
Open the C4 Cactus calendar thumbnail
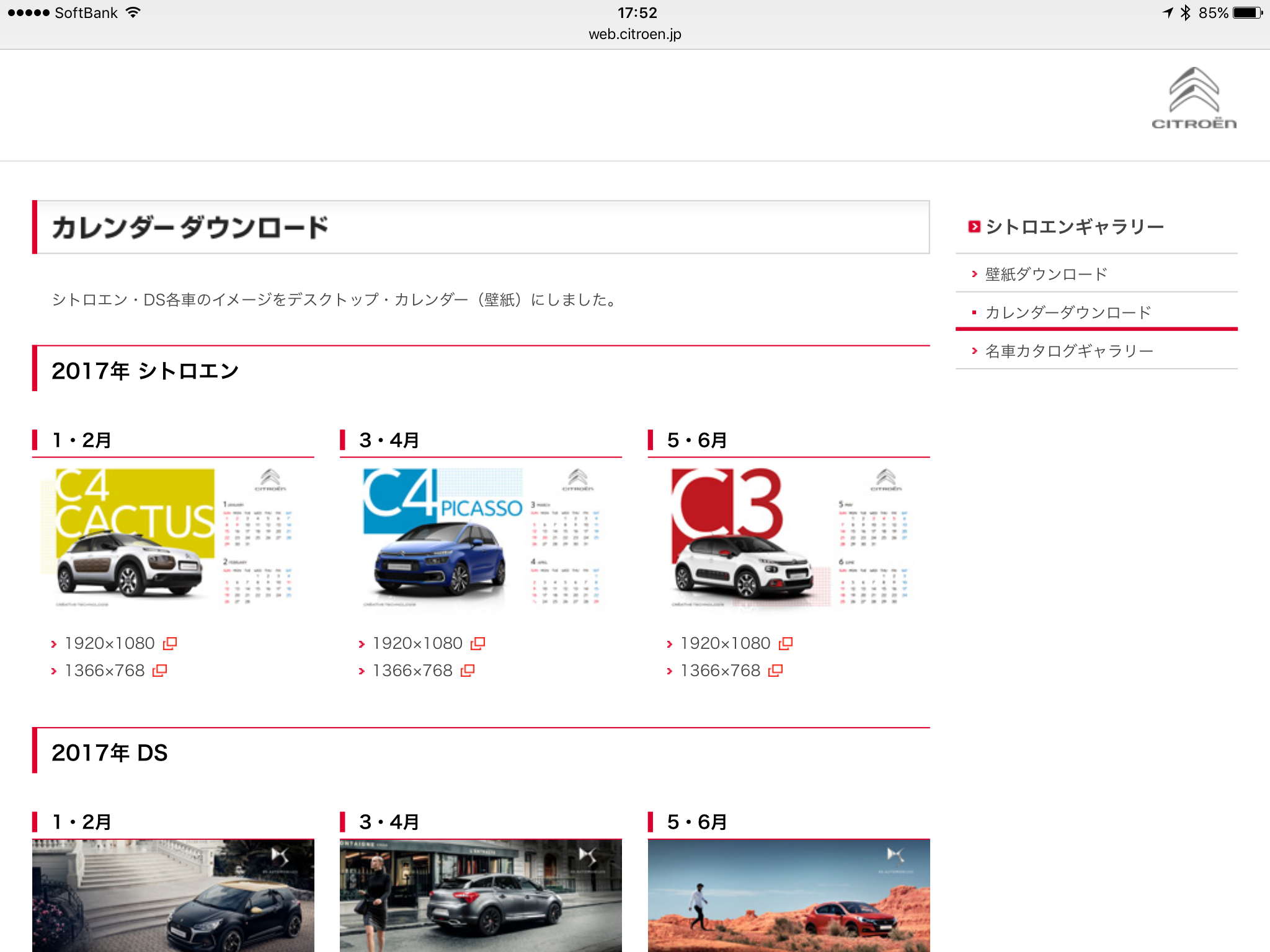point(173,539)
